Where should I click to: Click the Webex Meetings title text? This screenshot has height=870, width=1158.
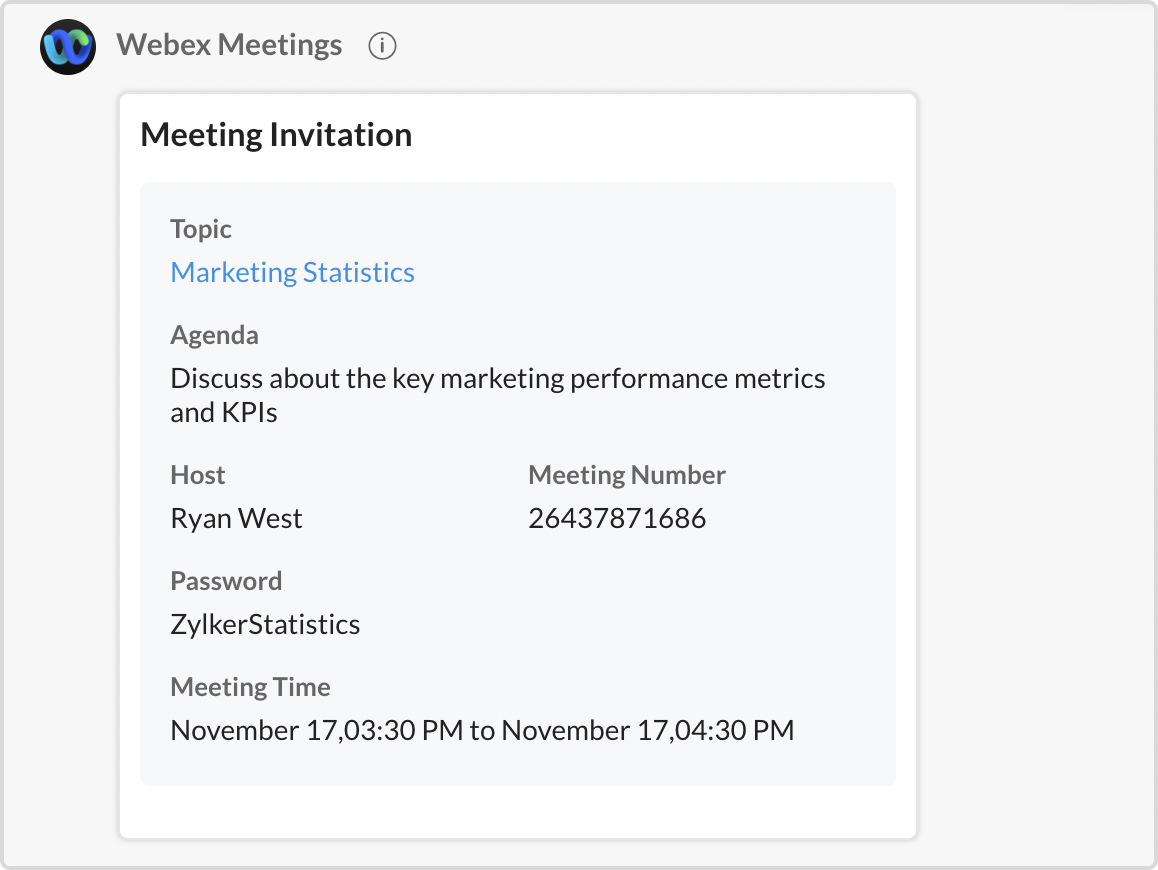coord(229,45)
